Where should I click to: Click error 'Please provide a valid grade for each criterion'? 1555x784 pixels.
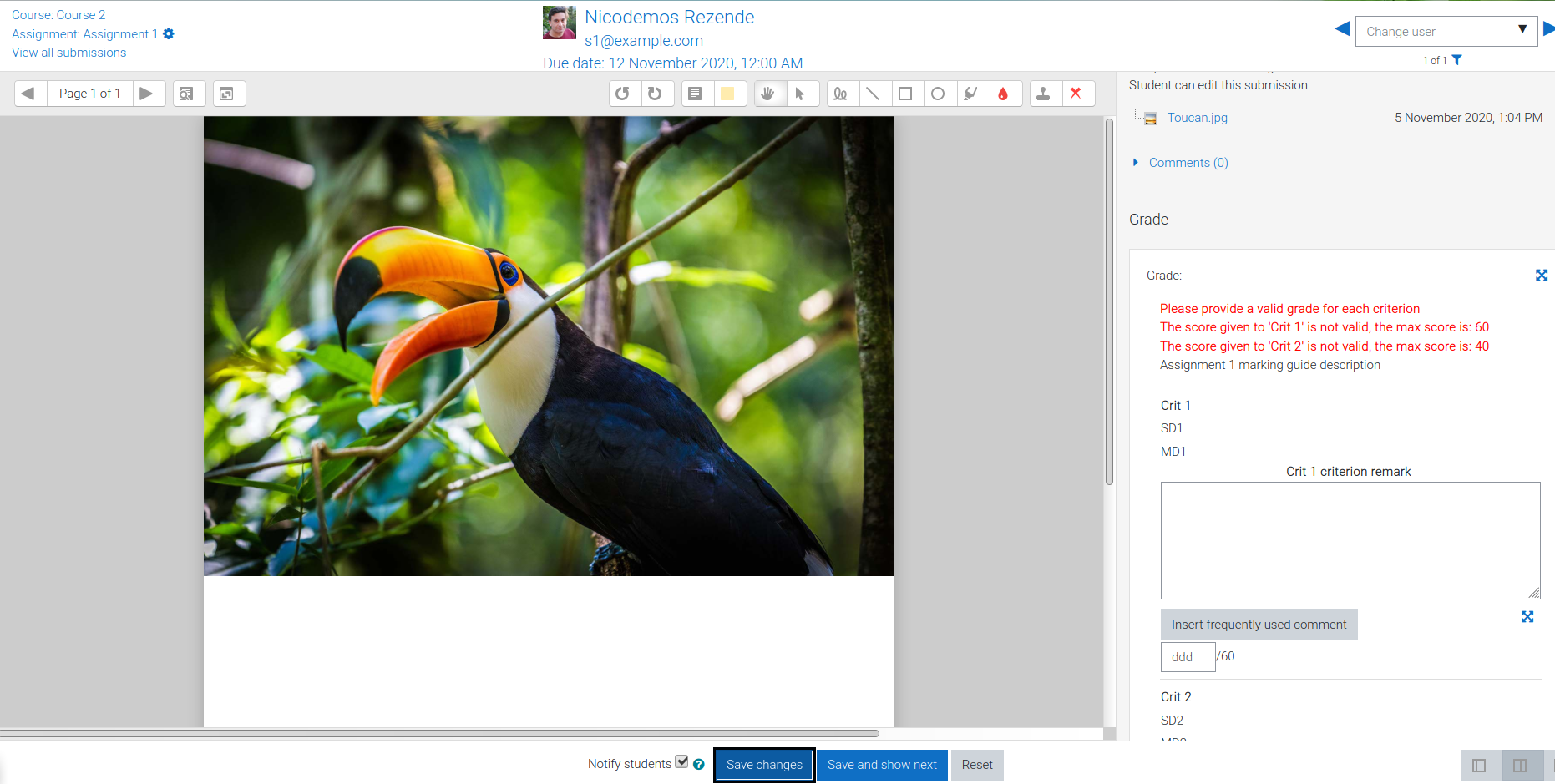tap(1289, 309)
